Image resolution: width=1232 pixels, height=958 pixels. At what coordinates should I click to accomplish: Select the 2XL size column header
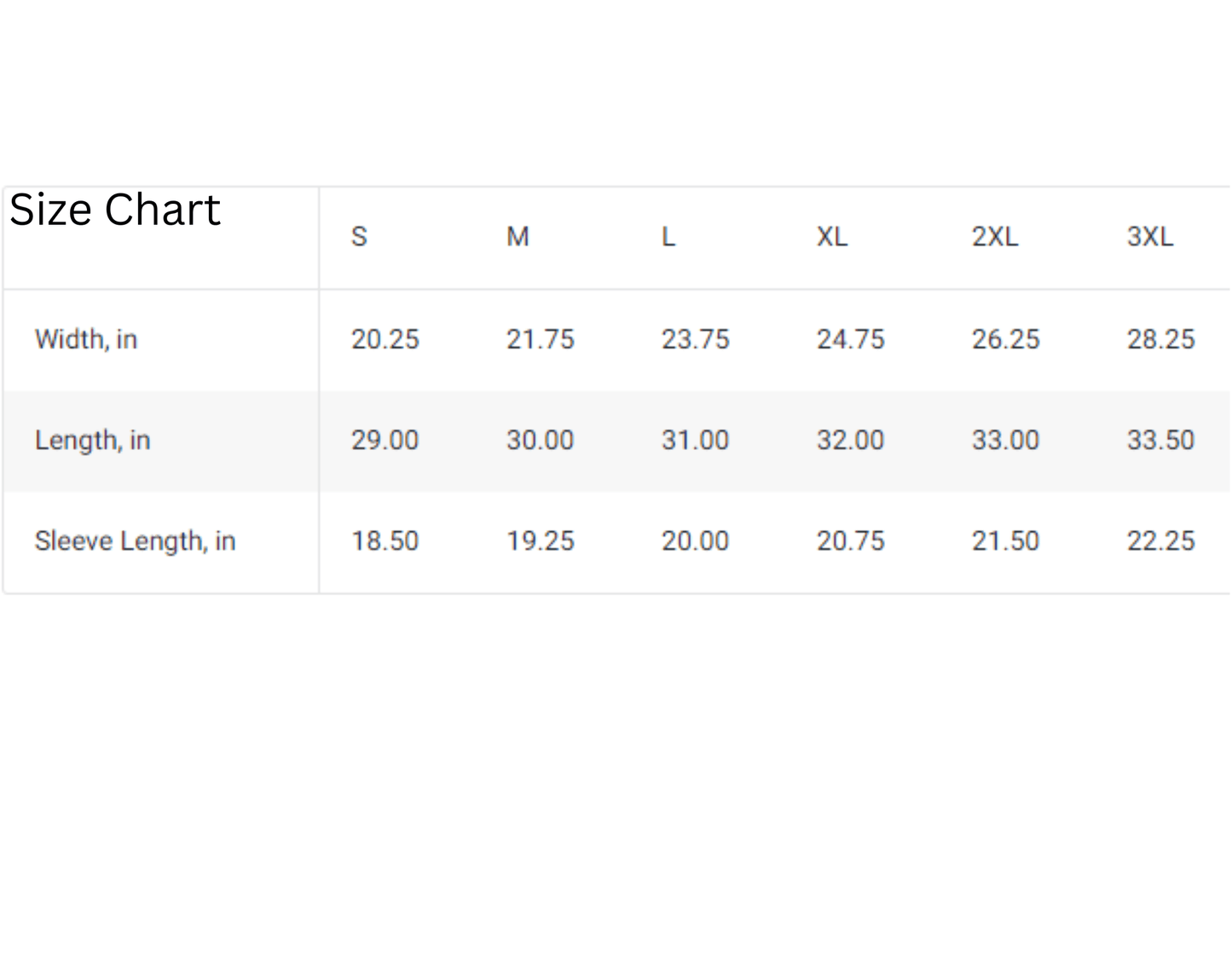[995, 236]
